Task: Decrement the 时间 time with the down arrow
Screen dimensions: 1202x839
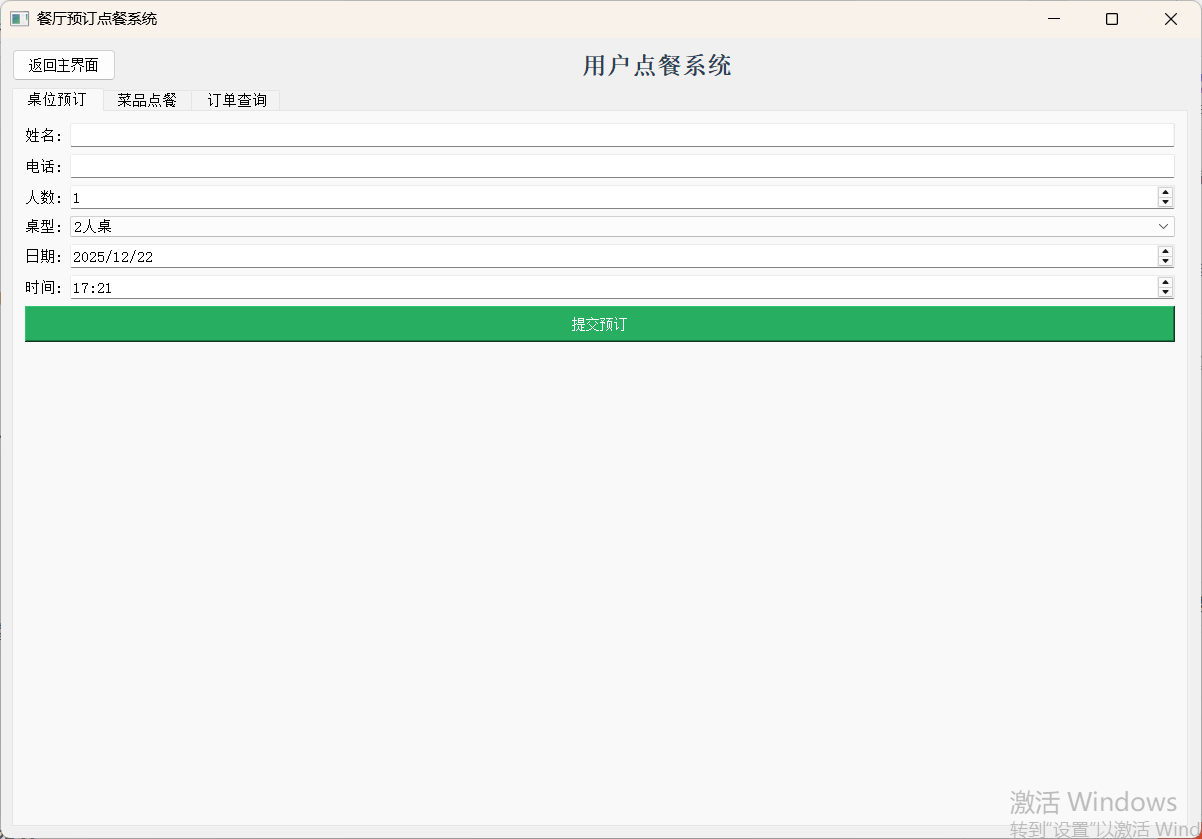Action: coord(1165,292)
